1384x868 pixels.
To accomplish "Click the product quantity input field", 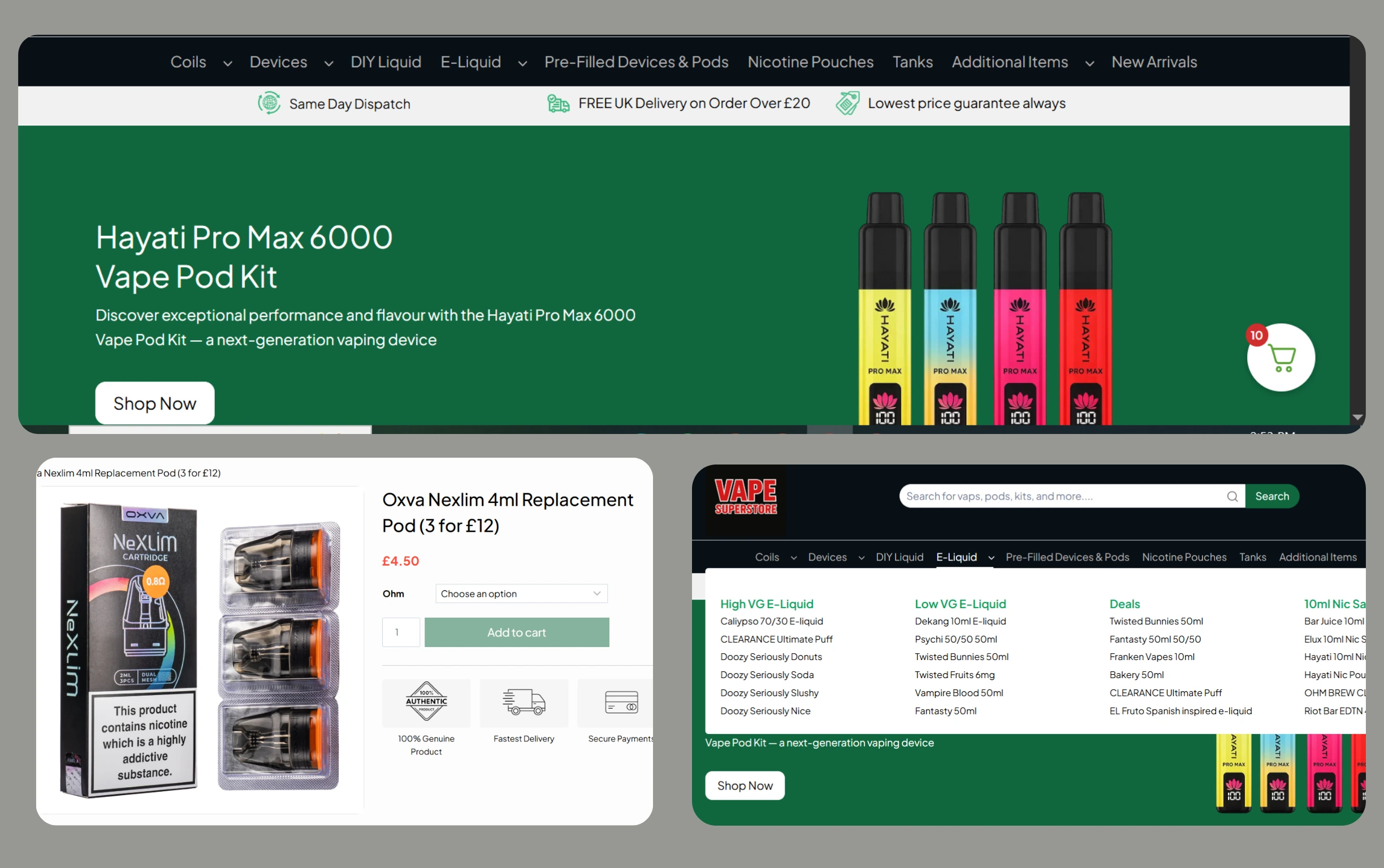I will point(401,632).
